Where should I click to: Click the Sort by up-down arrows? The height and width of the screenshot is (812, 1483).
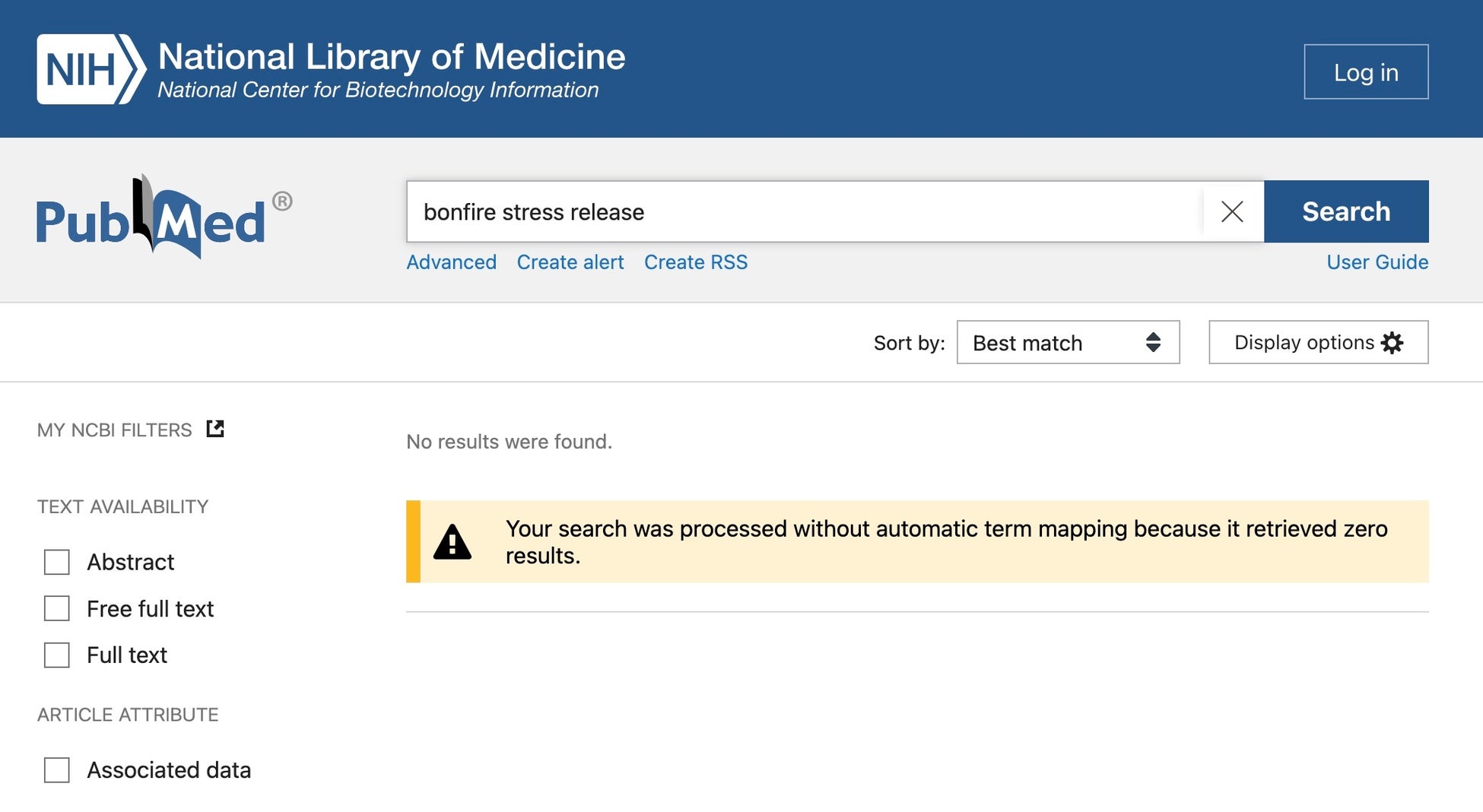[x=1153, y=342]
